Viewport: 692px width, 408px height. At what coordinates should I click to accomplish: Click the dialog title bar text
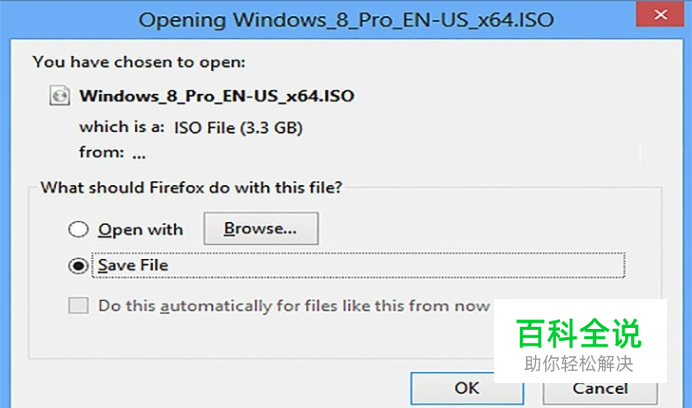click(x=346, y=20)
